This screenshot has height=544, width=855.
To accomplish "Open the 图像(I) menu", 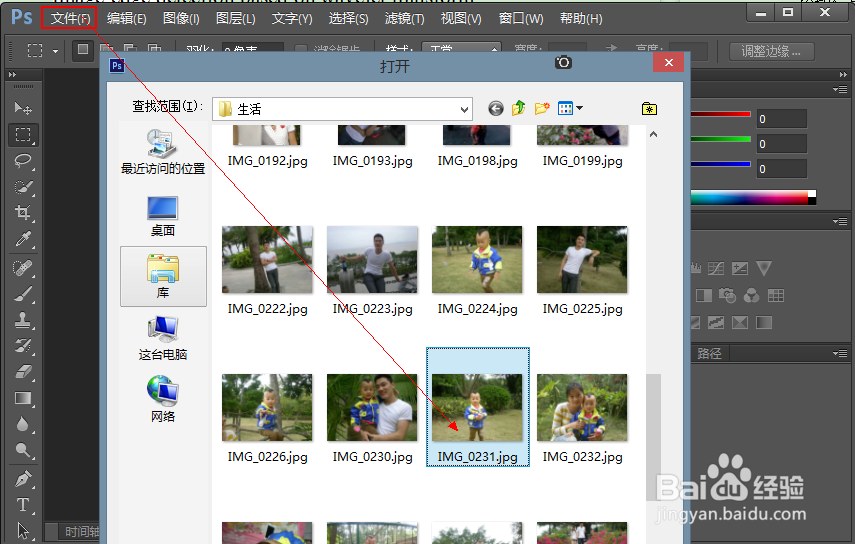I will [181, 19].
